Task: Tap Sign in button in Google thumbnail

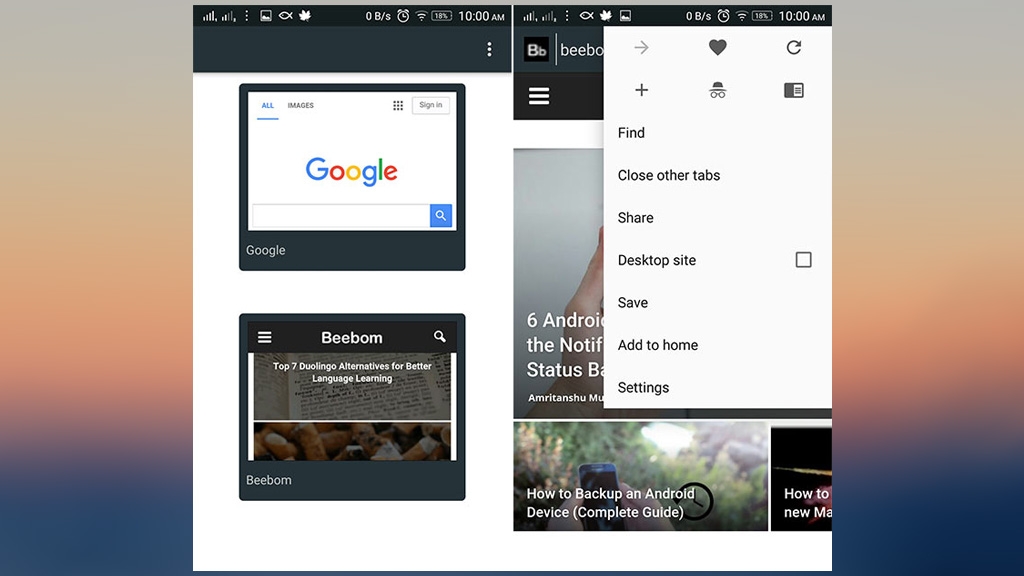Action: tap(430, 105)
